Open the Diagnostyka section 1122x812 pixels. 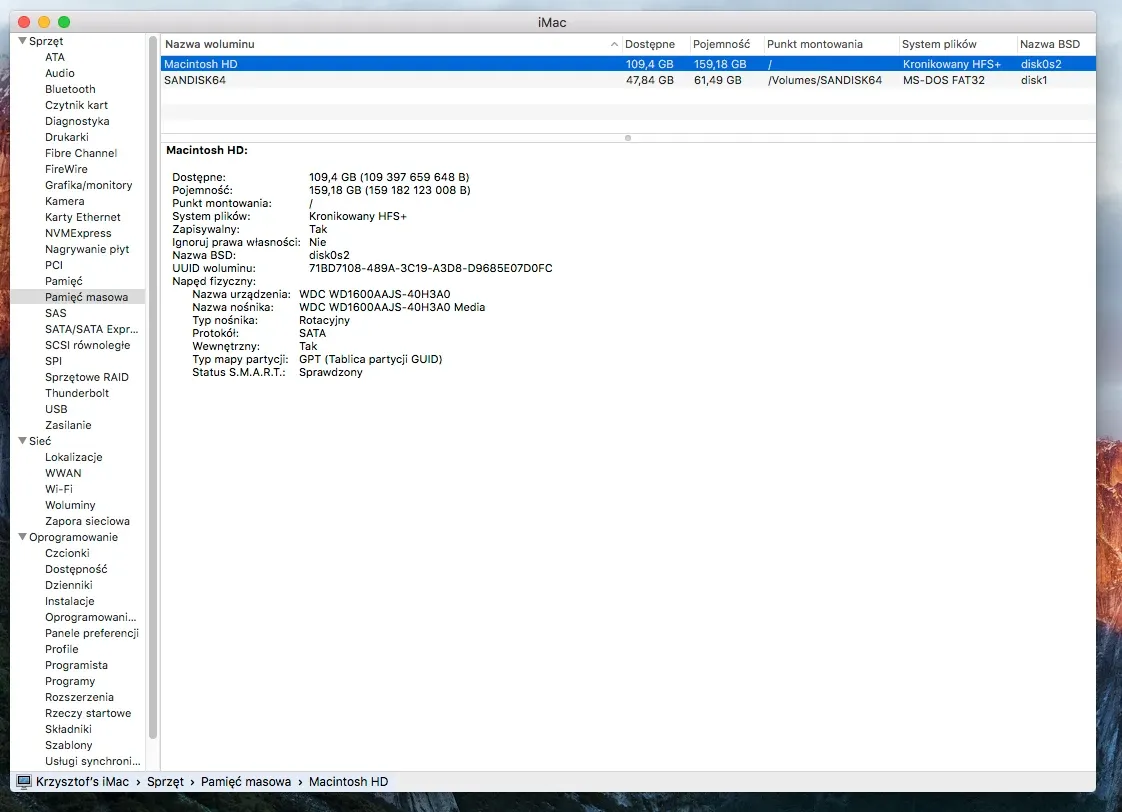[x=77, y=121]
